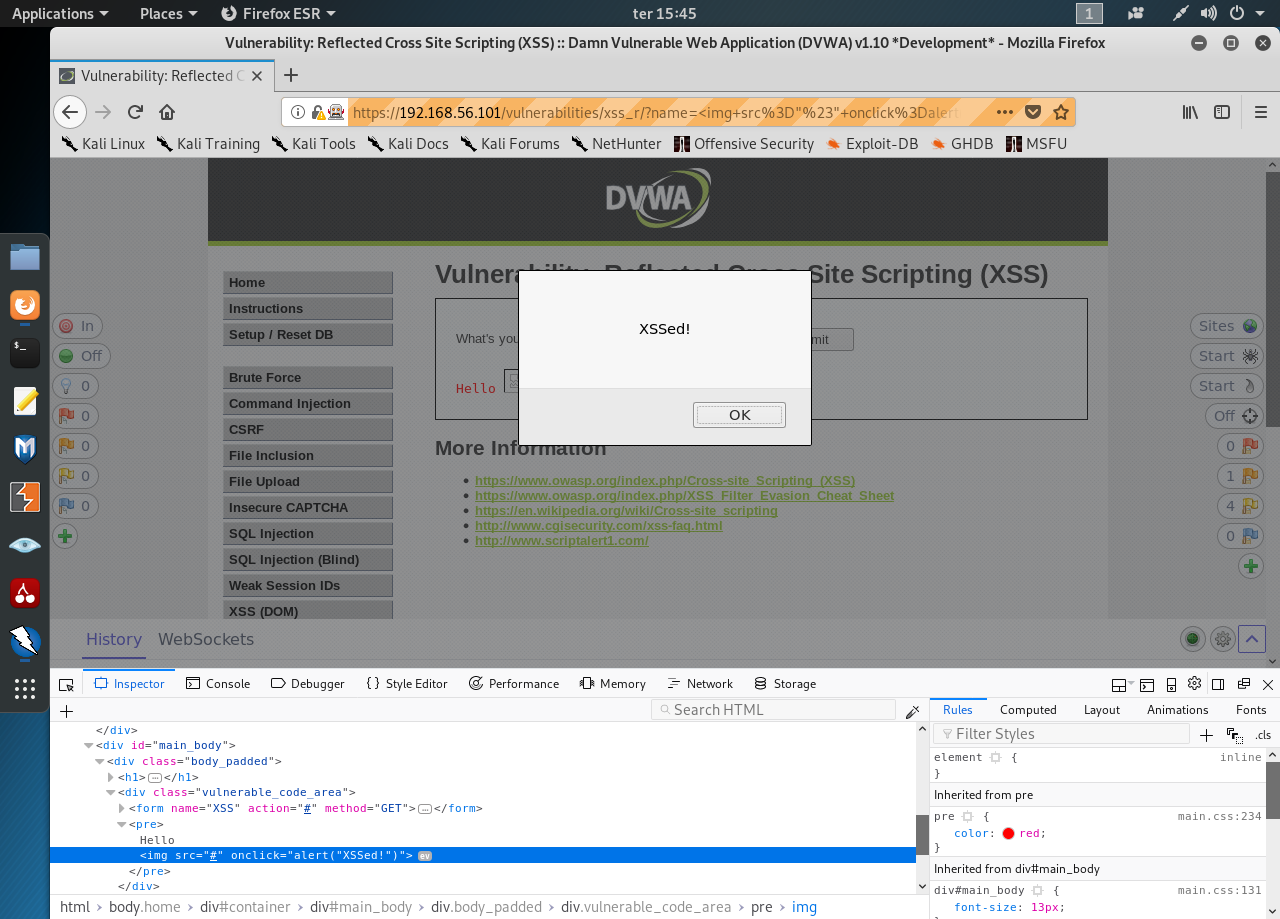Collapse the vulnerable_code_area div node
Screen dimensions: 1280x919
pos(110,793)
